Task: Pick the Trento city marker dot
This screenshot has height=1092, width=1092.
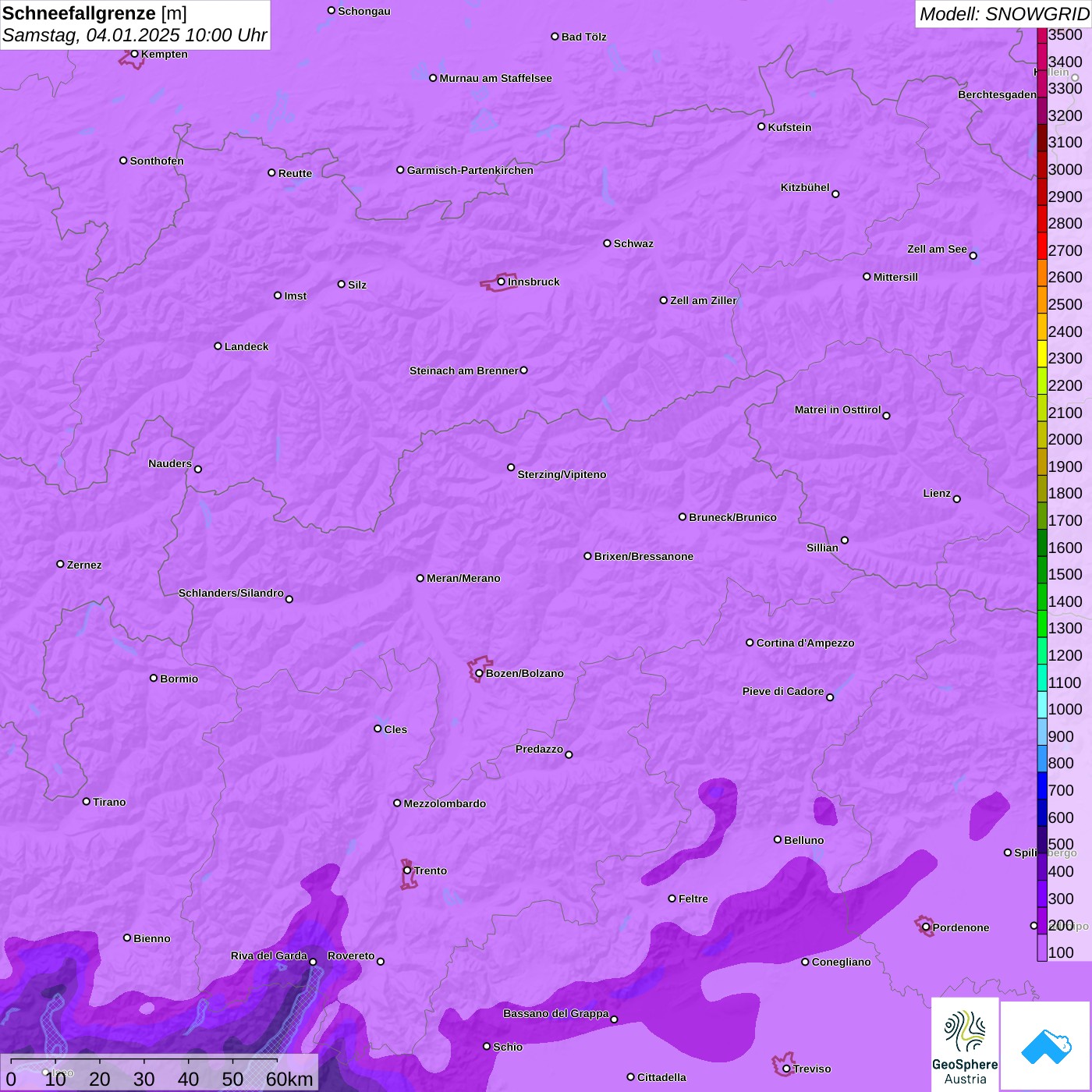Action: [x=407, y=870]
